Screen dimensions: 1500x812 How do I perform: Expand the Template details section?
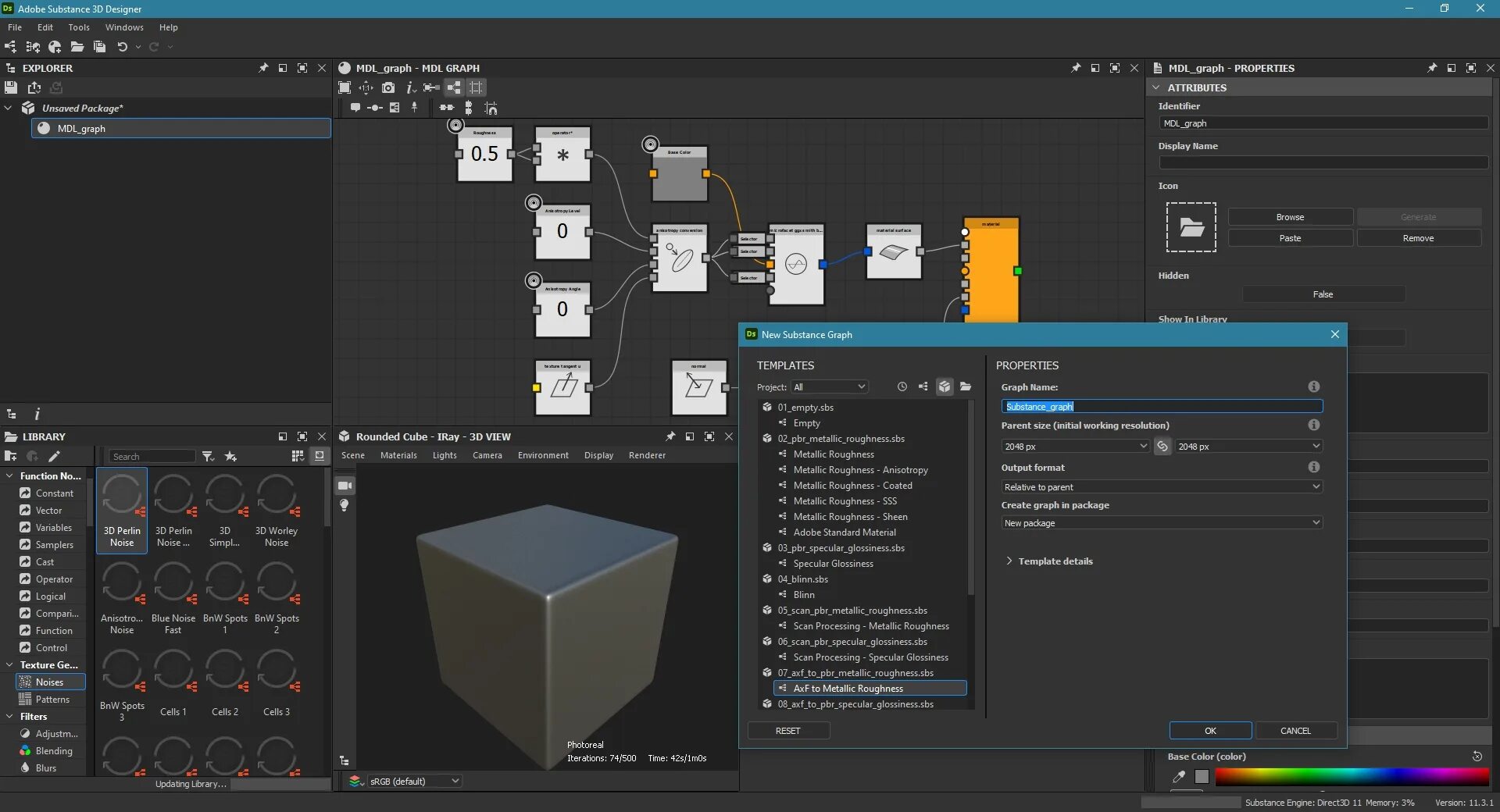[1048, 561]
